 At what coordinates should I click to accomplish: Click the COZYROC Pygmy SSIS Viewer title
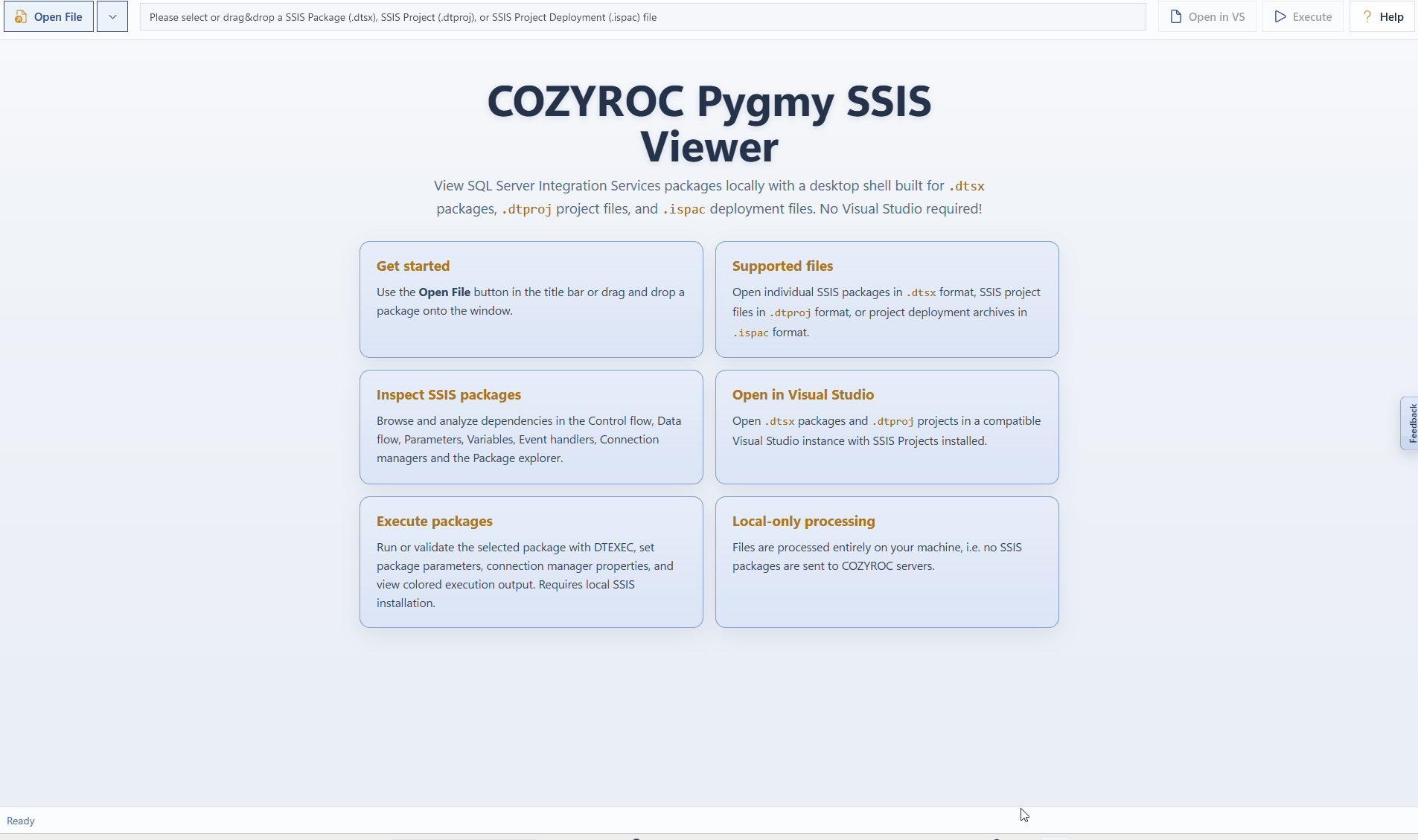(709, 124)
